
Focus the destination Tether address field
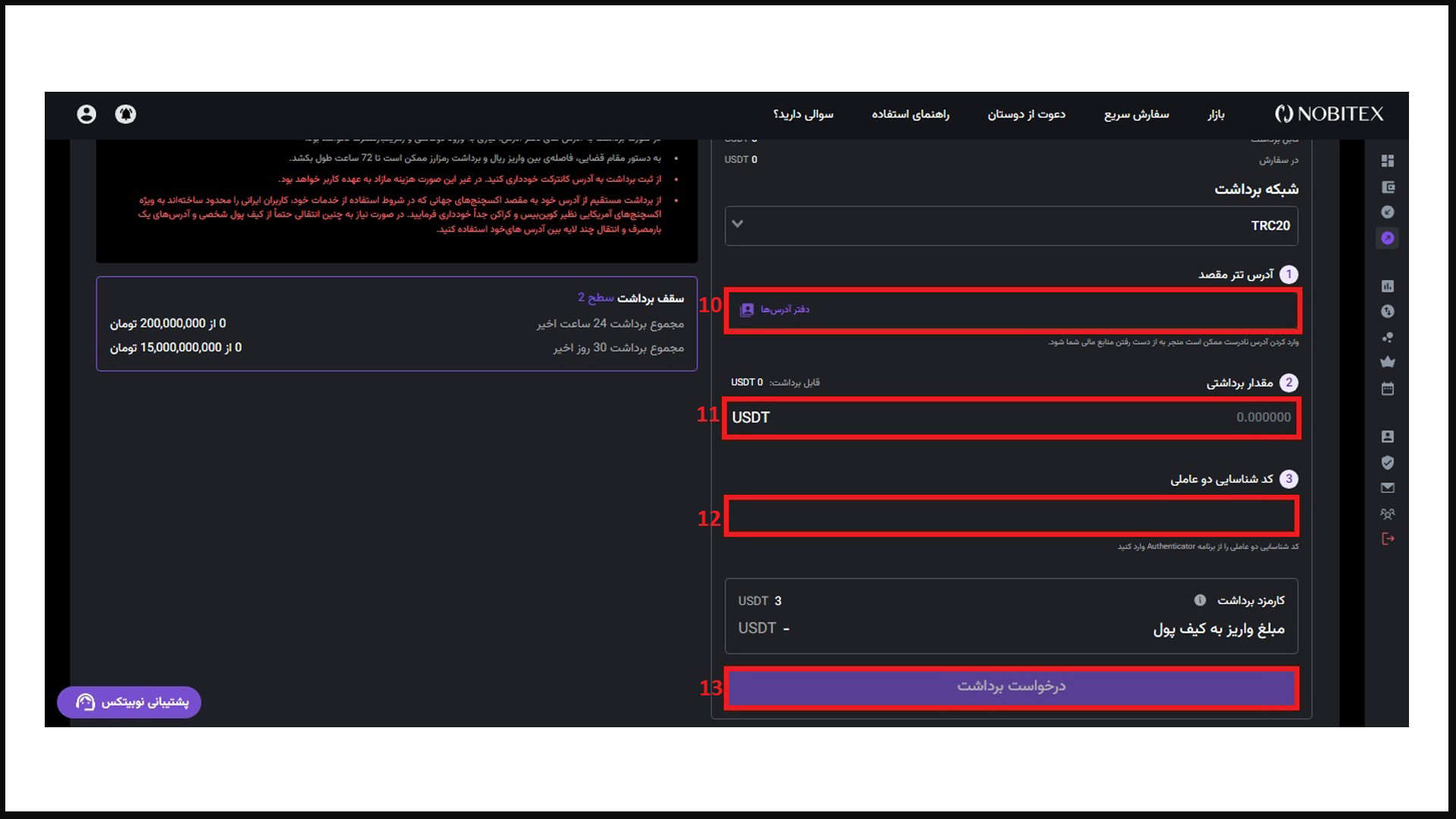(x=1012, y=309)
